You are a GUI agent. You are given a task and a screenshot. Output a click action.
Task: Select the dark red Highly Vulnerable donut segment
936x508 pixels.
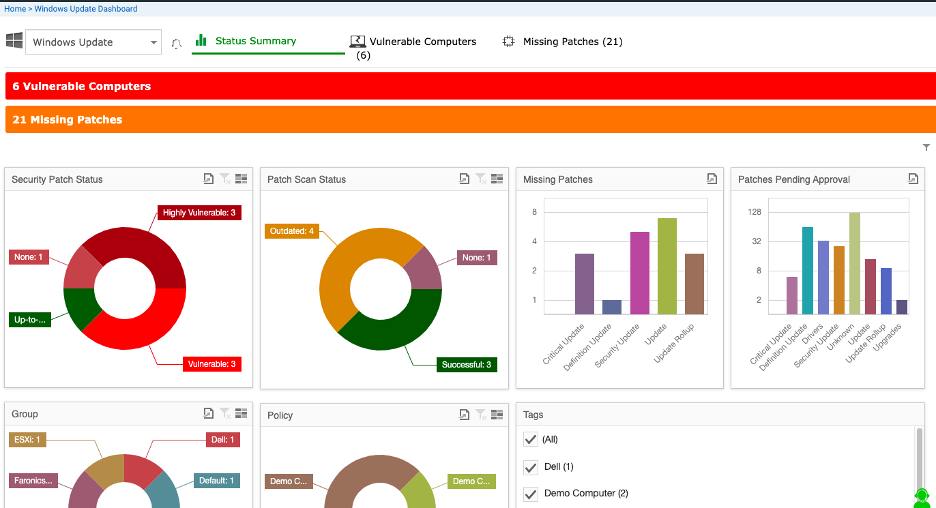[x=143, y=248]
